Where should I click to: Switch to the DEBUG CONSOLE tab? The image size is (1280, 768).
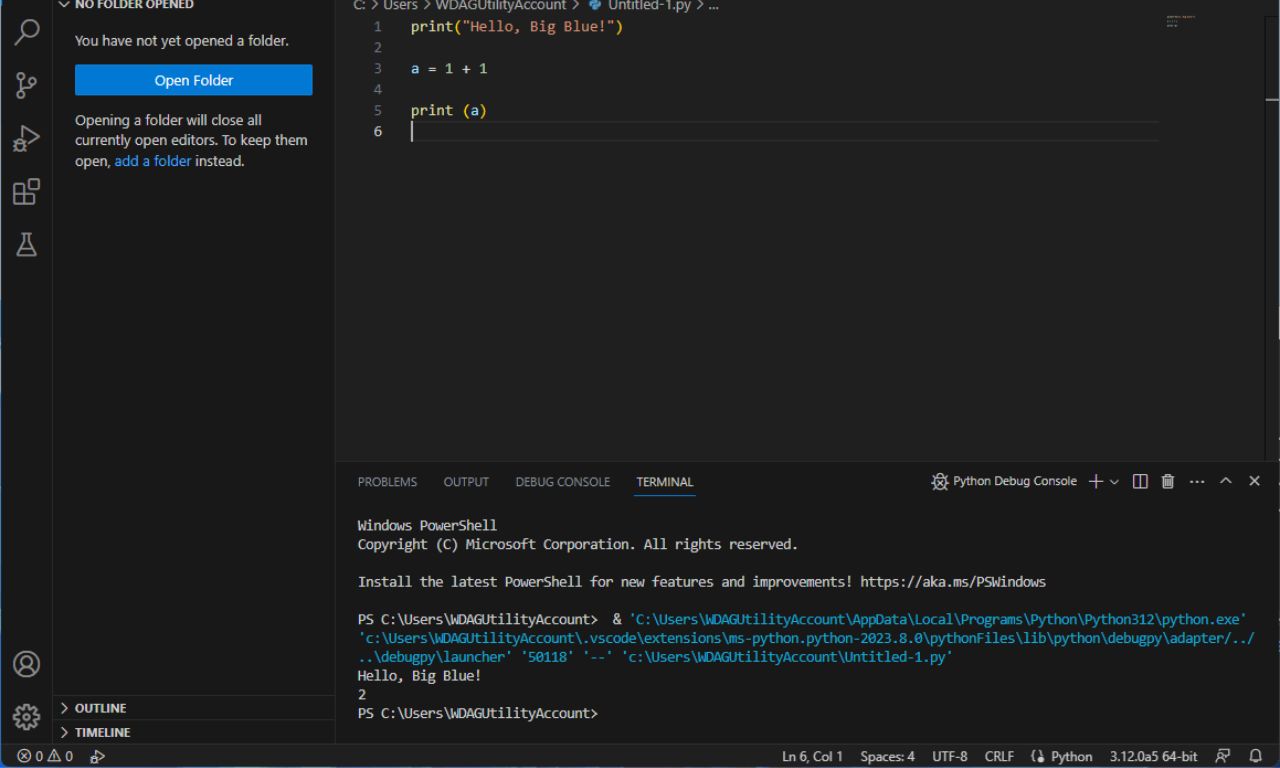coord(562,482)
